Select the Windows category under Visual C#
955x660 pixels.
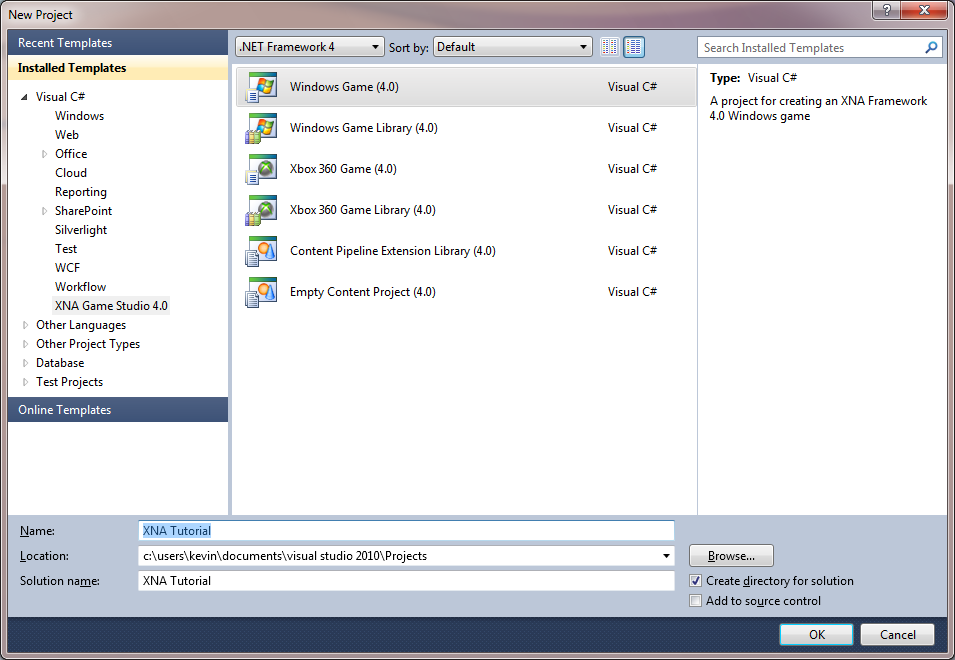(x=79, y=116)
